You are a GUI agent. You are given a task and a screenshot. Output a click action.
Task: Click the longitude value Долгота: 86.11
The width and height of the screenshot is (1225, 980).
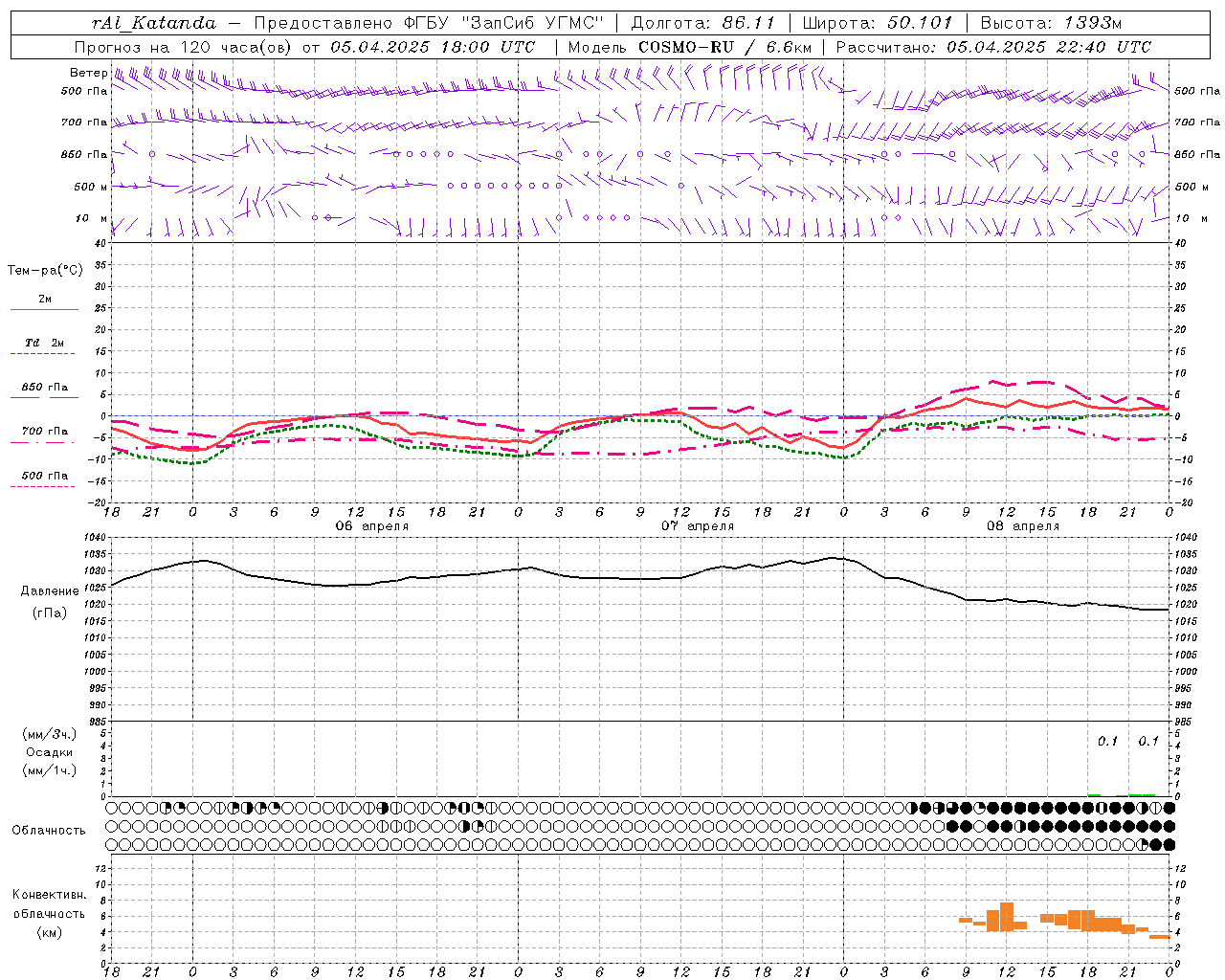702,23
